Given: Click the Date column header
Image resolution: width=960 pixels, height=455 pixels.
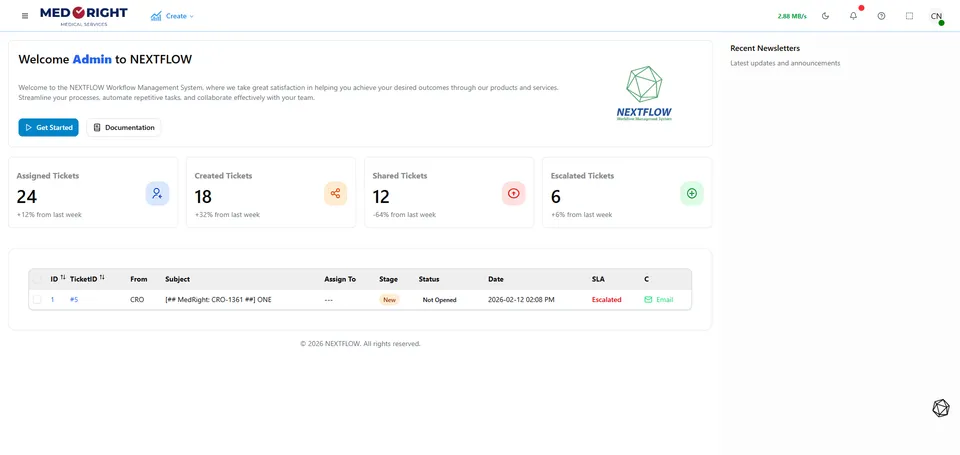Looking at the screenshot, I should (x=496, y=279).
